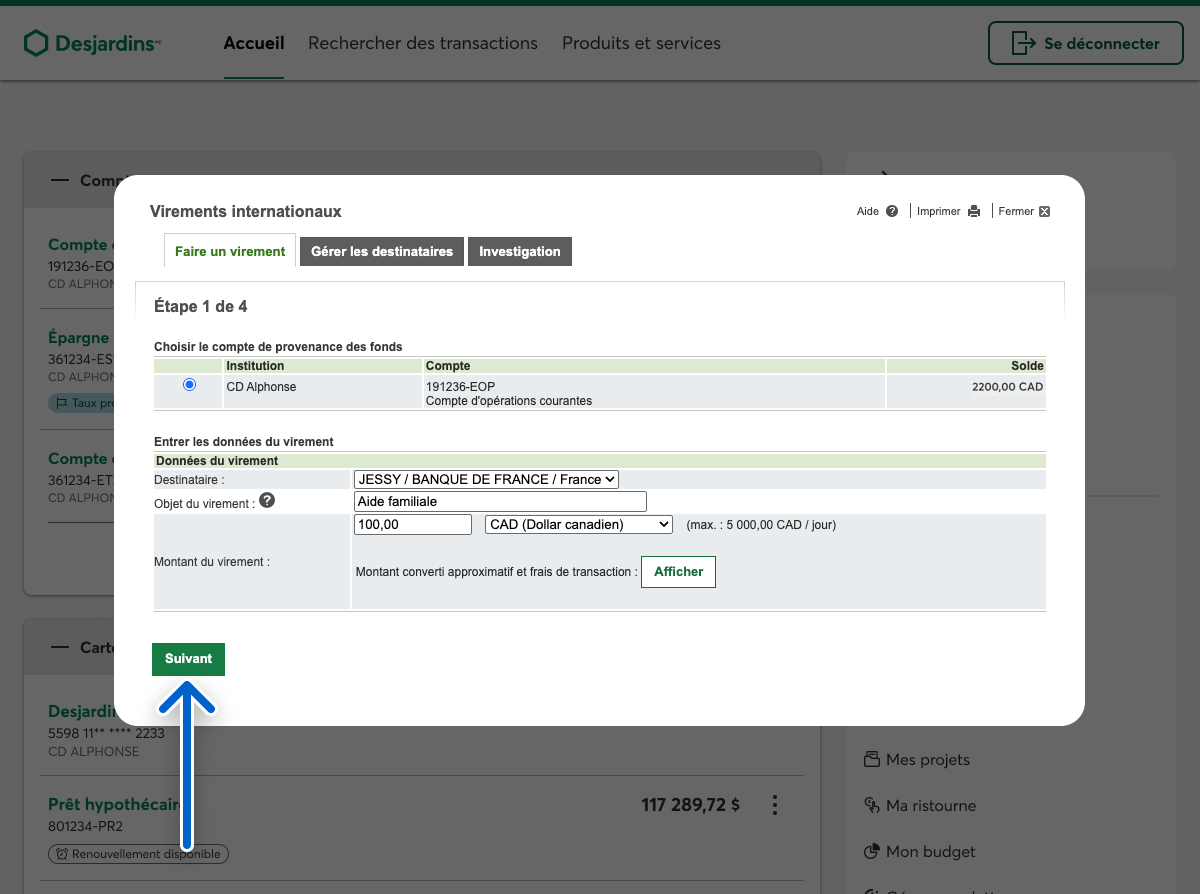Open the CAD currency dropdown
This screenshot has width=1200, height=894.
(x=579, y=525)
